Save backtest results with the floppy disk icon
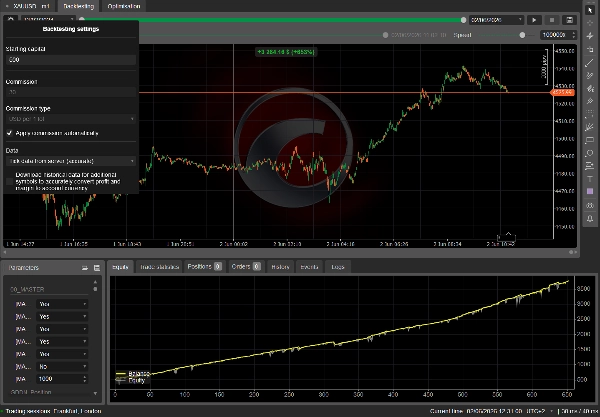 pos(569,20)
